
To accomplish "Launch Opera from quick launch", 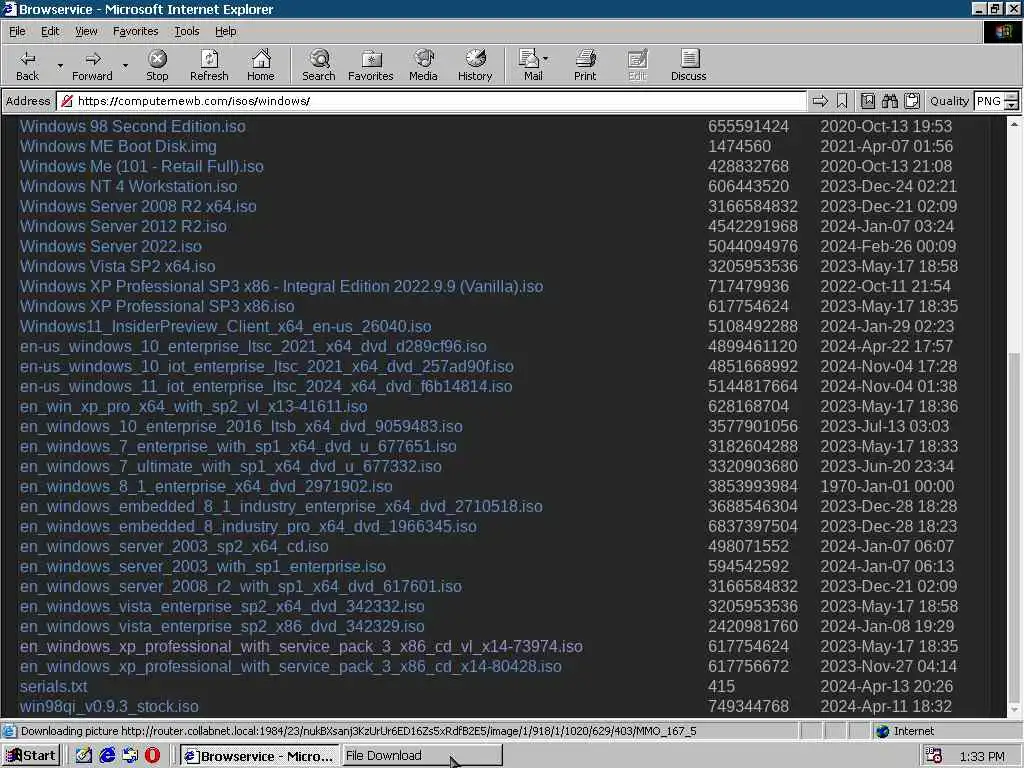I will coord(152,756).
